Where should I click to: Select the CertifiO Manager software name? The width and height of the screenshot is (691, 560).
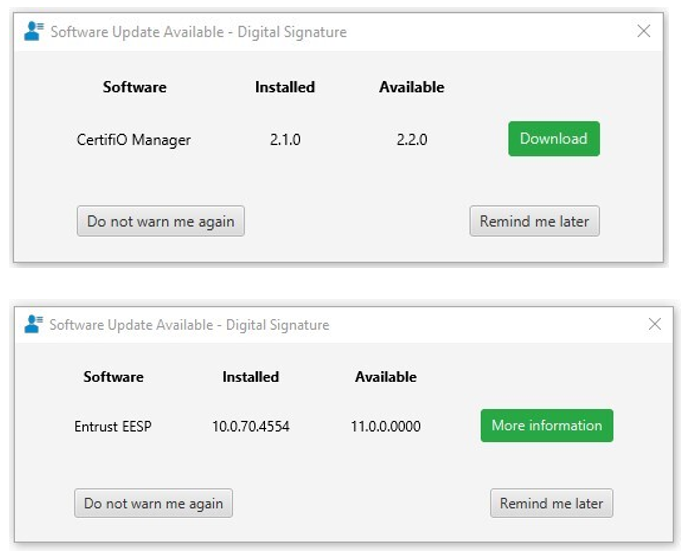[134, 140]
